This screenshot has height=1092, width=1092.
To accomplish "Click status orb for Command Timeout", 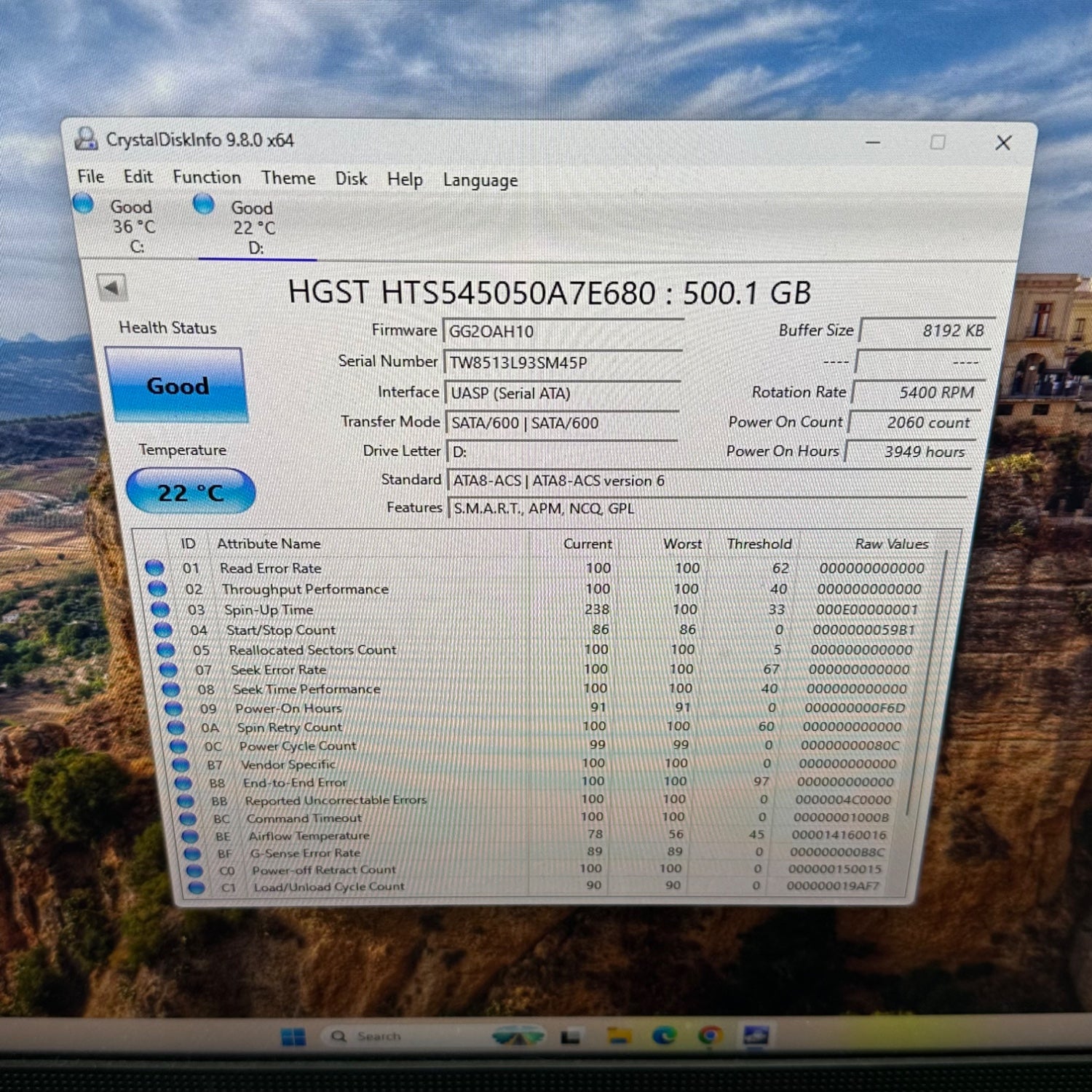I will (188, 818).
